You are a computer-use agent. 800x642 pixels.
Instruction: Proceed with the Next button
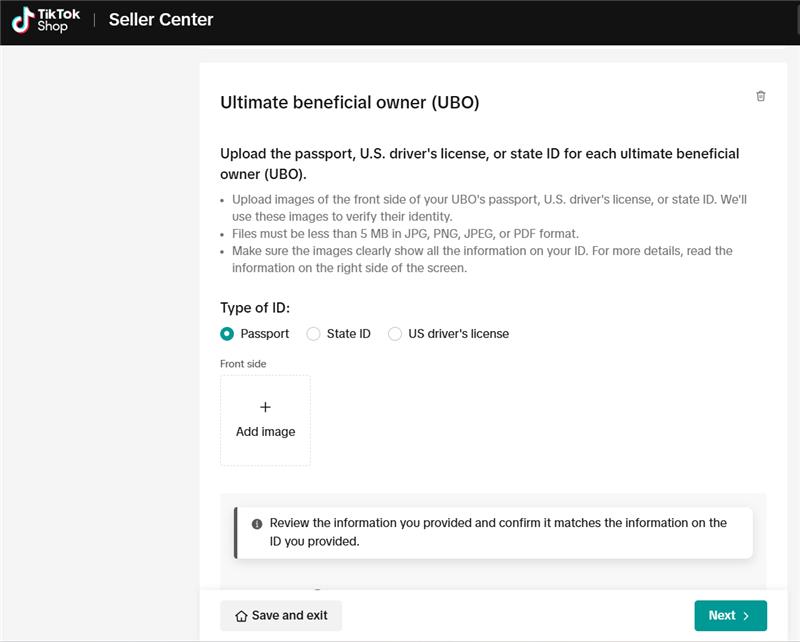tap(730, 616)
